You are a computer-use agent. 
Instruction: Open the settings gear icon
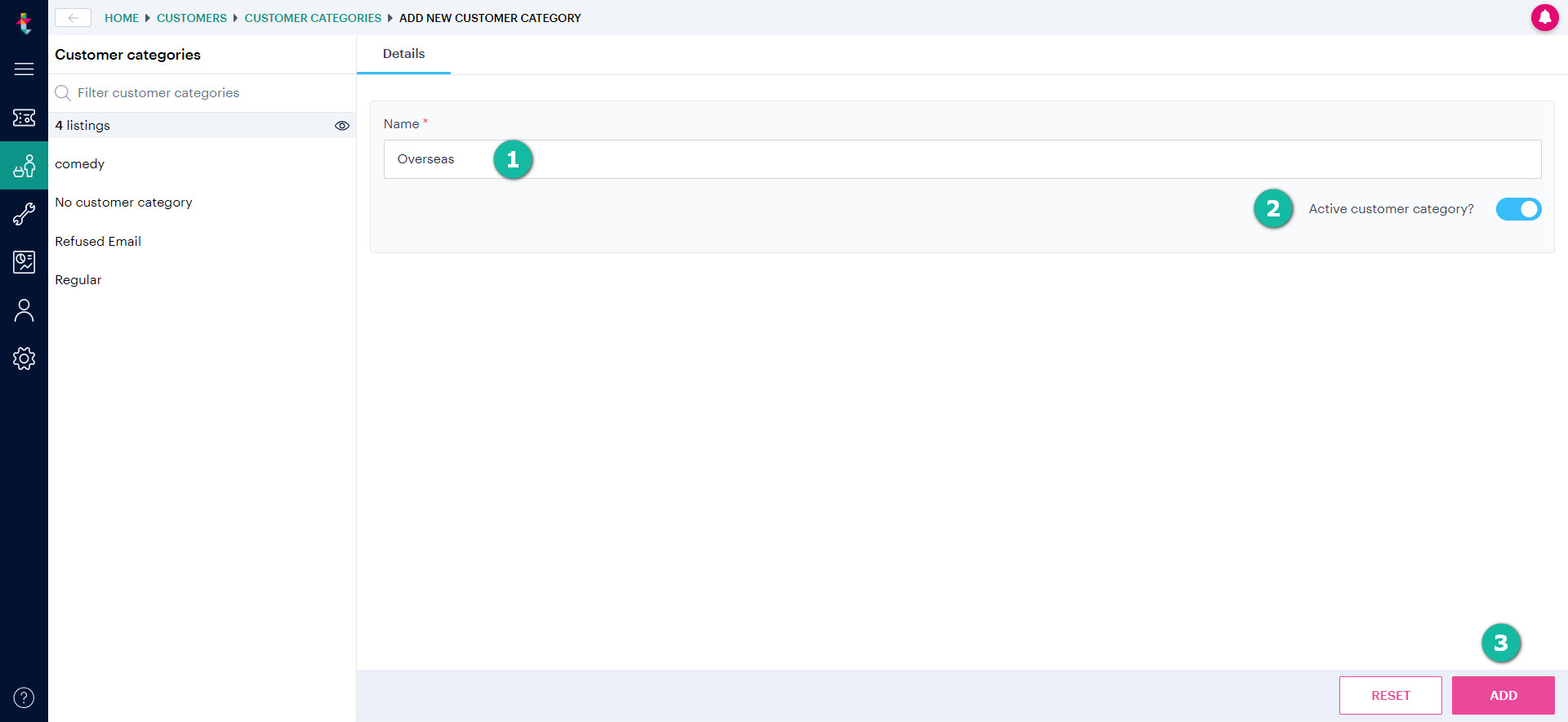click(24, 359)
